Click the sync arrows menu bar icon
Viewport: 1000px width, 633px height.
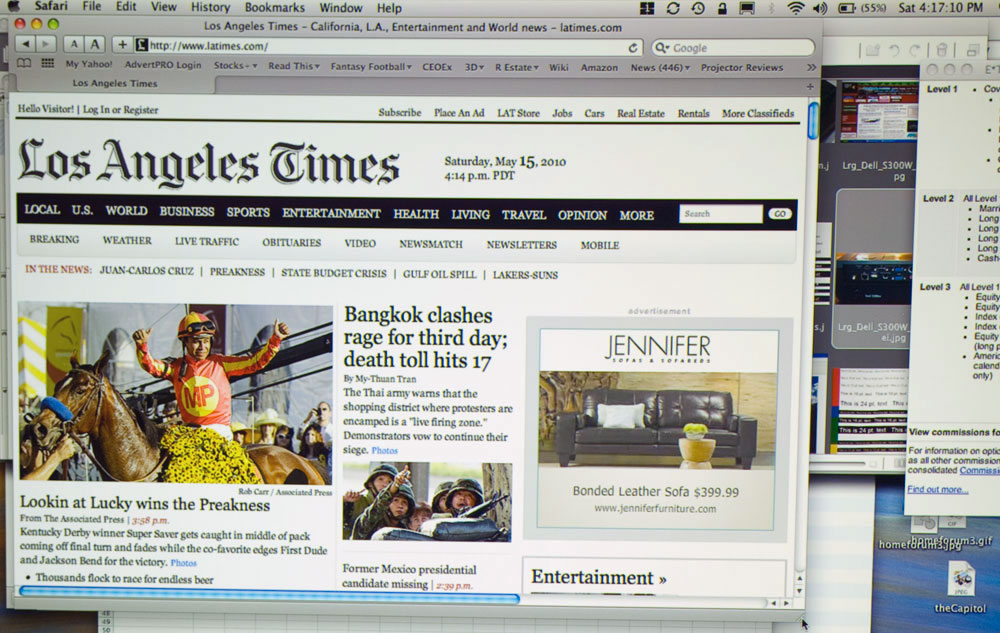tap(673, 8)
